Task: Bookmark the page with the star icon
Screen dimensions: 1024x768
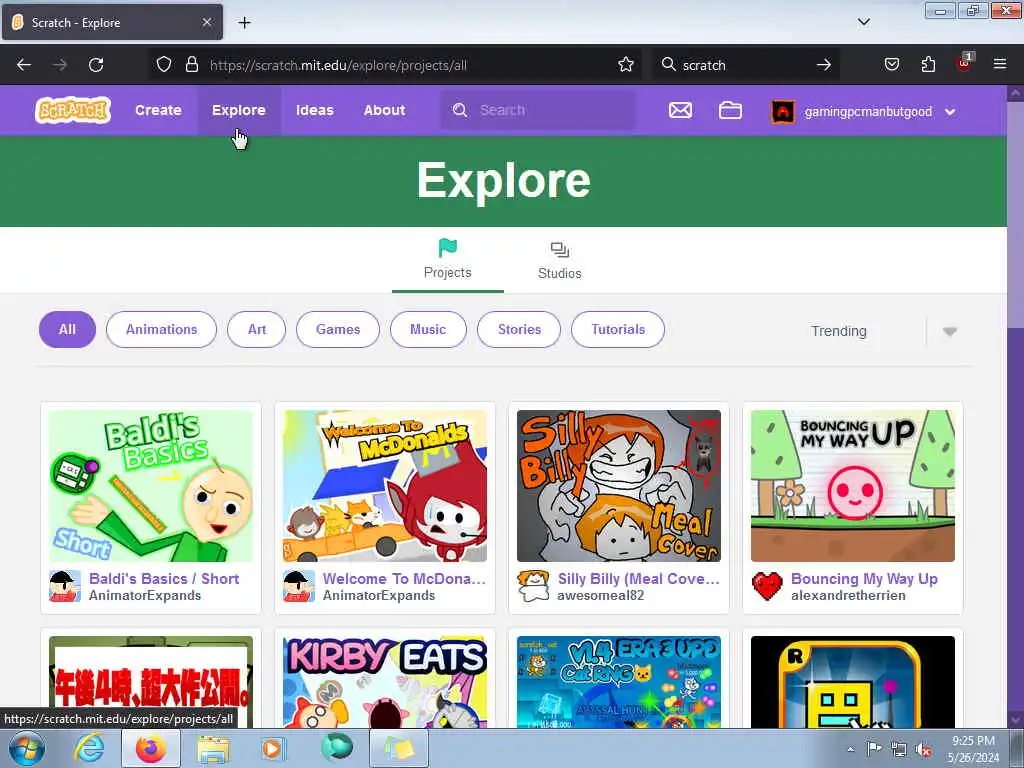Action: pos(626,65)
